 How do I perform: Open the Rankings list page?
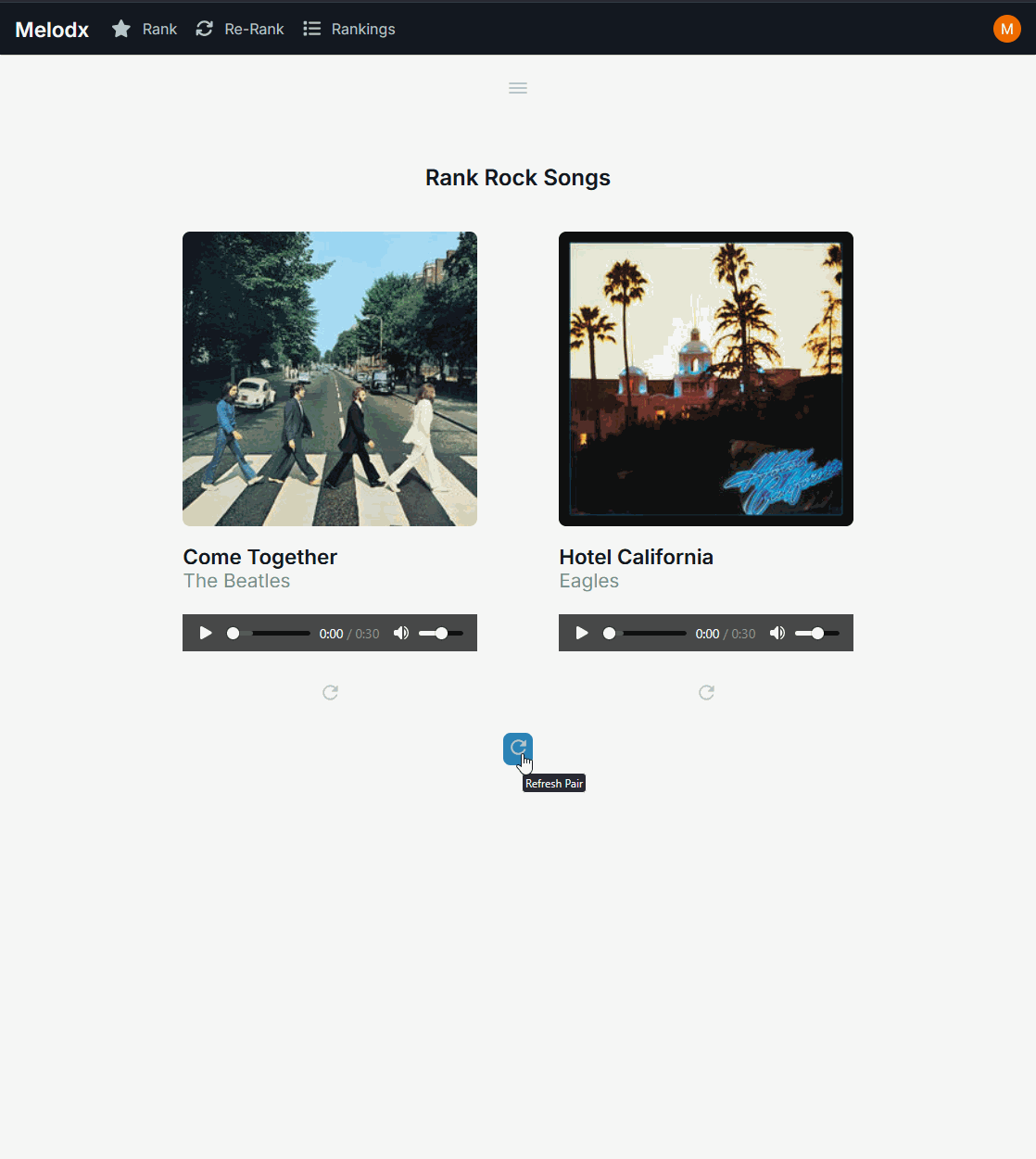(x=349, y=29)
